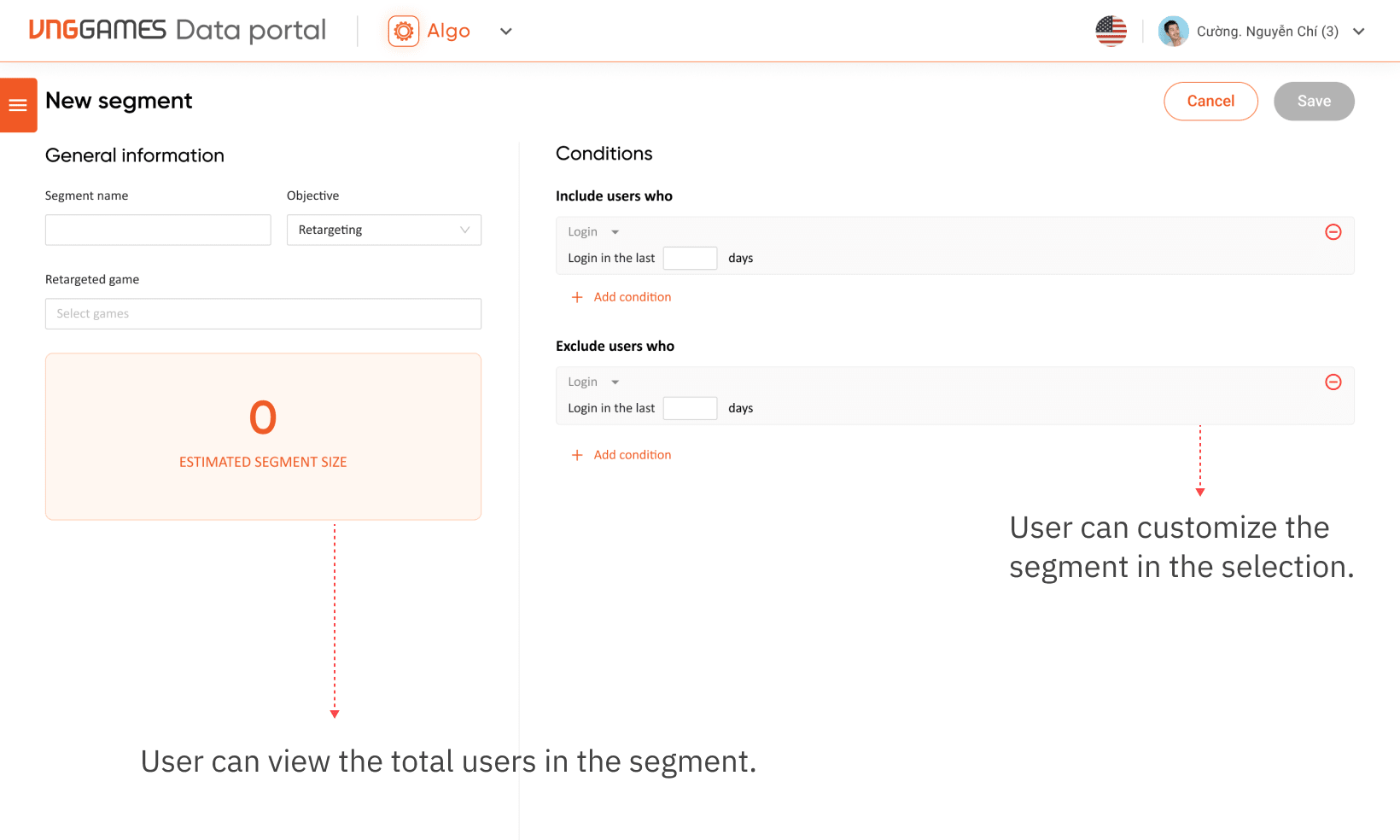Save the new segment

tap(1314, 102)
